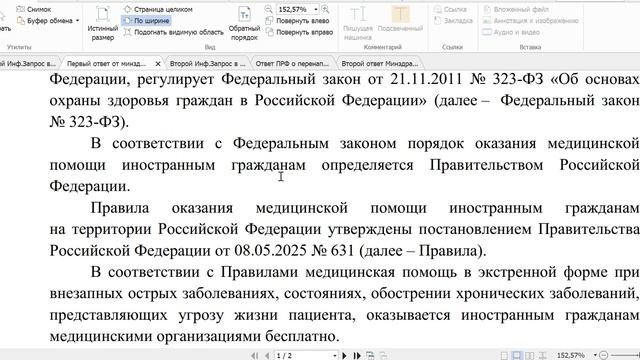Enable single page view mode icon
640x360 pixels.
(504, 356)
